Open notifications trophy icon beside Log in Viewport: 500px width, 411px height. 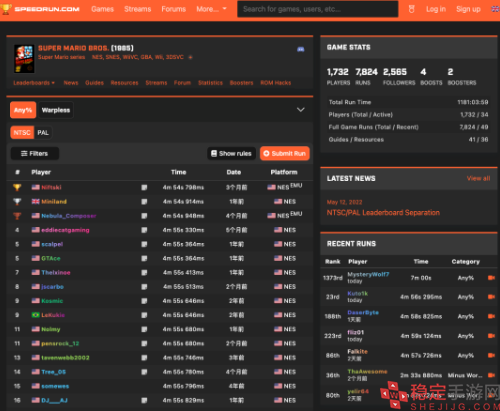(412, 9)
